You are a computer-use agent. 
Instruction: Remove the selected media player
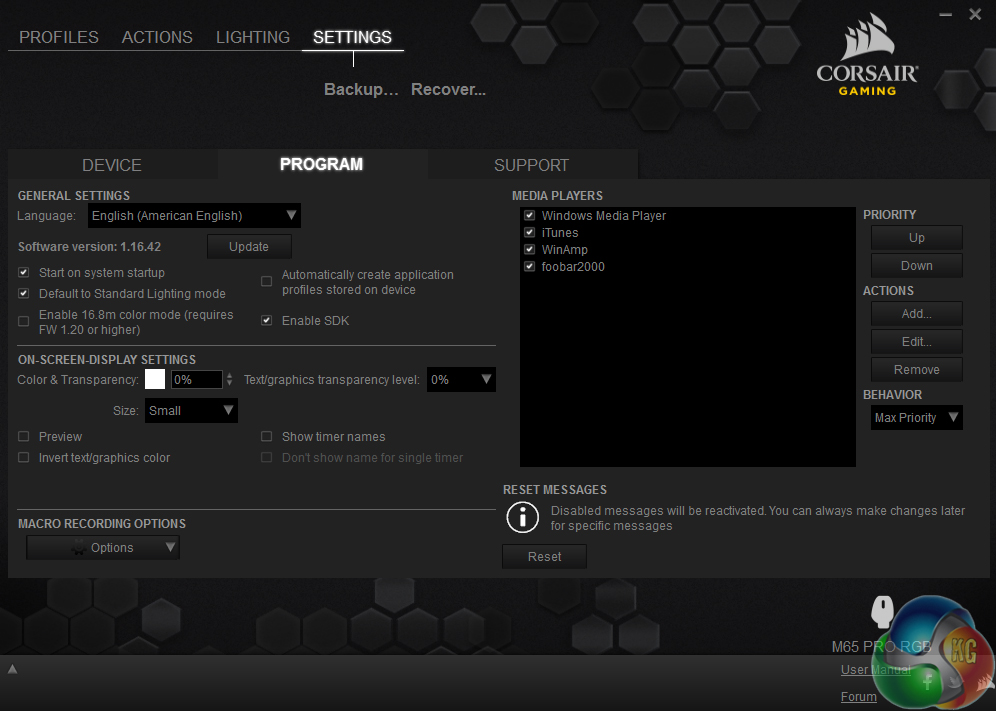coord(917,369)
